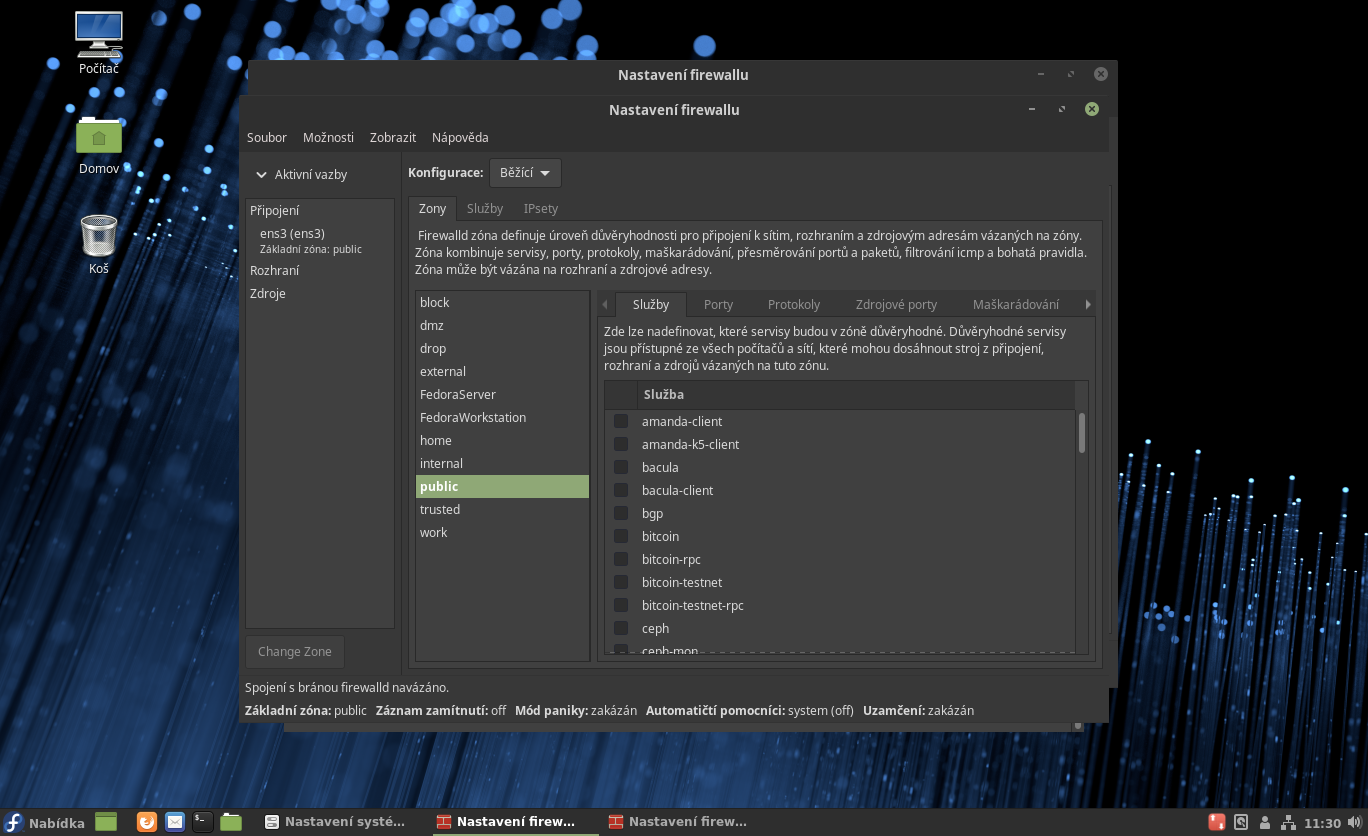The image size is (1368, 836).
Task: Open the Nabídka main menu button
Action: click(45, 823)
